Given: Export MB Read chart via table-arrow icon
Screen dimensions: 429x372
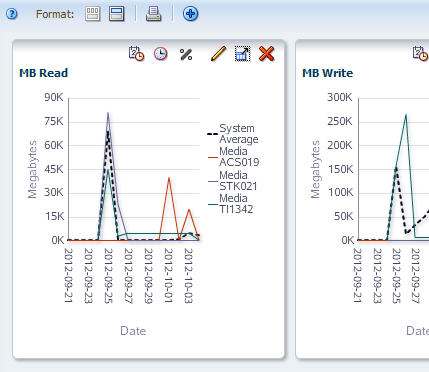Looking at the screenshot, I should pos(242,54).
